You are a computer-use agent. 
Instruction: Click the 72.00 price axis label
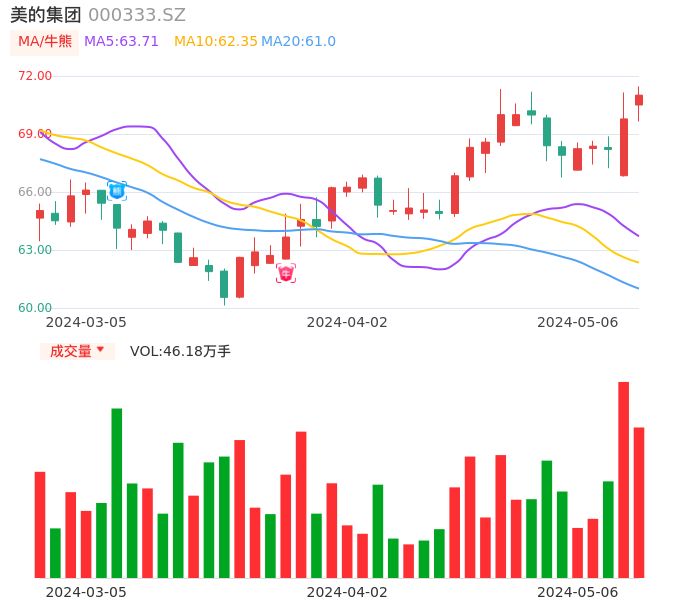pyautogui.click(x=35, y=76)
